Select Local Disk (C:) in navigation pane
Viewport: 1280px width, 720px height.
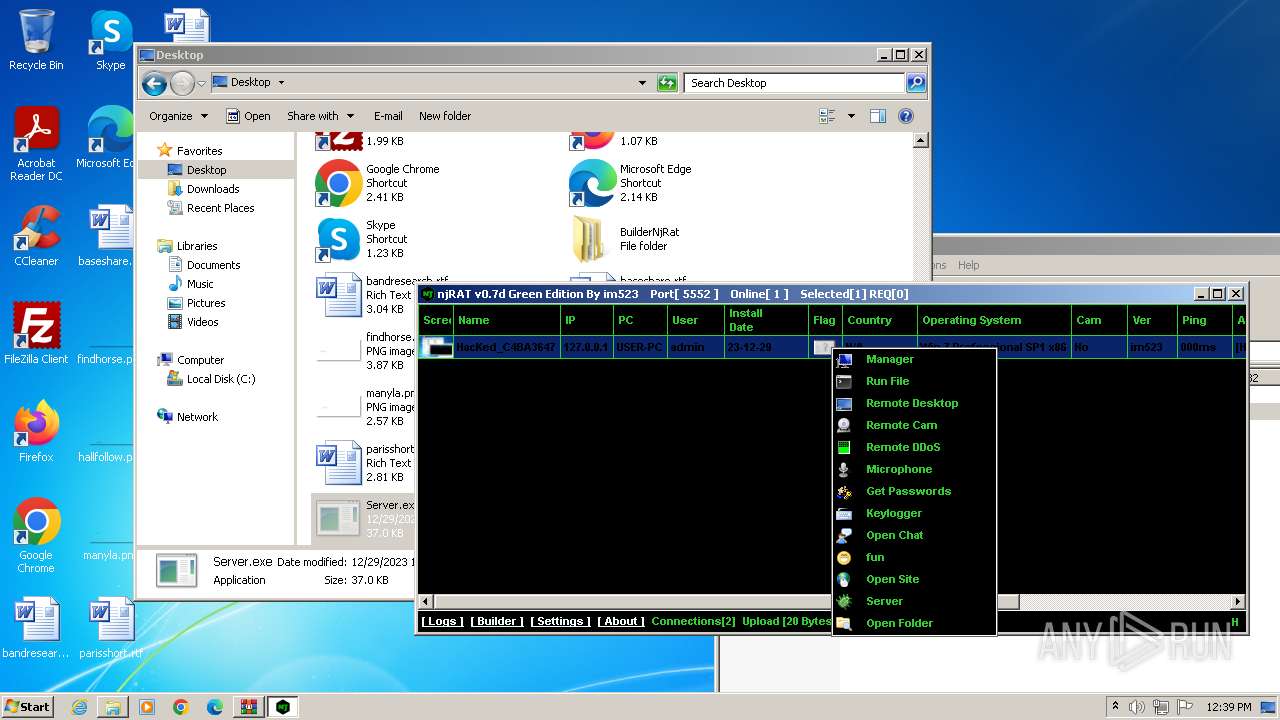tap(221, 379)
